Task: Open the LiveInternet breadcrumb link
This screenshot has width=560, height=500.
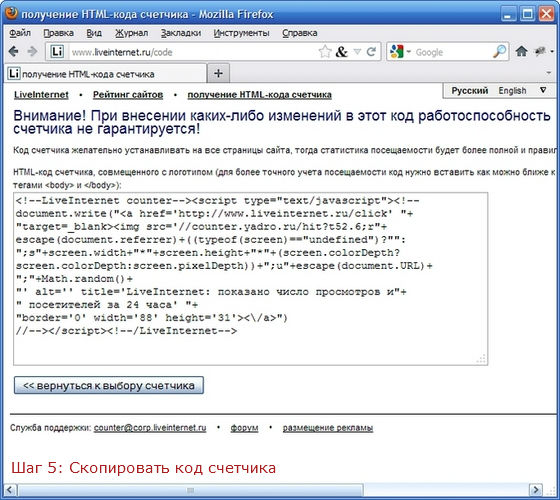Action: coord(41,95)
